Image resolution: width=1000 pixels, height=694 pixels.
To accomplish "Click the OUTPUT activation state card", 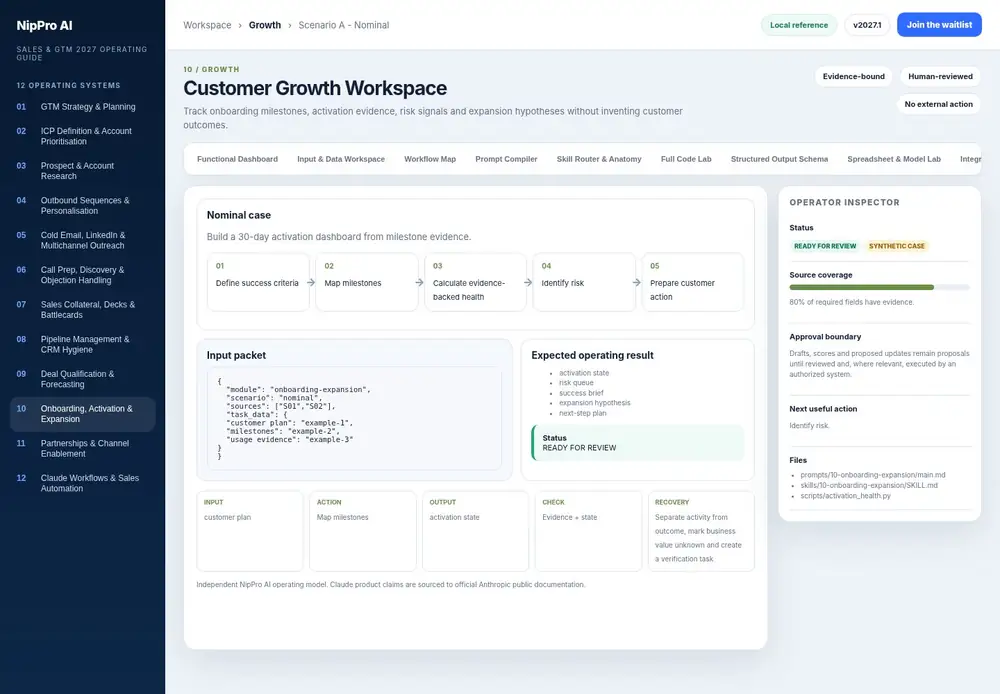I will tap(475, 531).
